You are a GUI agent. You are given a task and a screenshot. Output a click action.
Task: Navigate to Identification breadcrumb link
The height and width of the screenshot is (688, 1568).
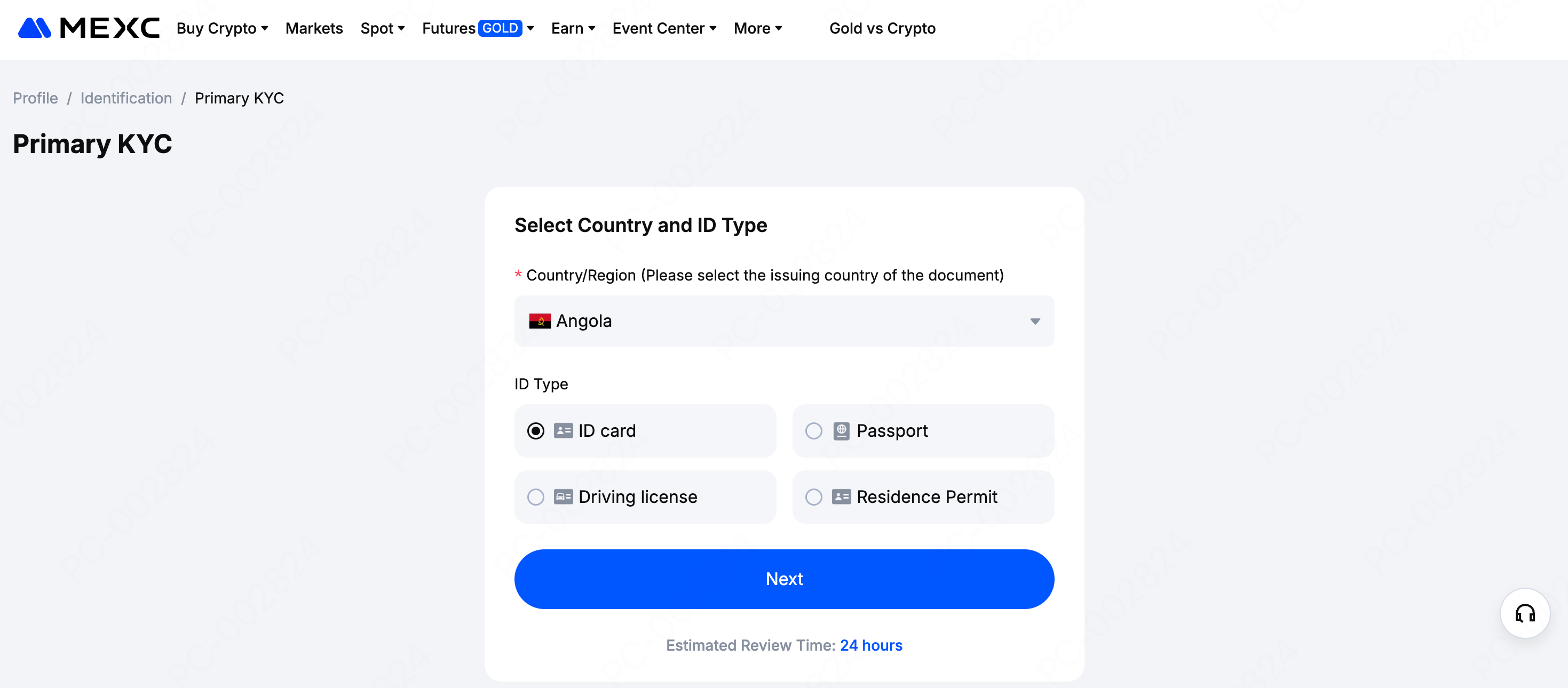point(126,98)
